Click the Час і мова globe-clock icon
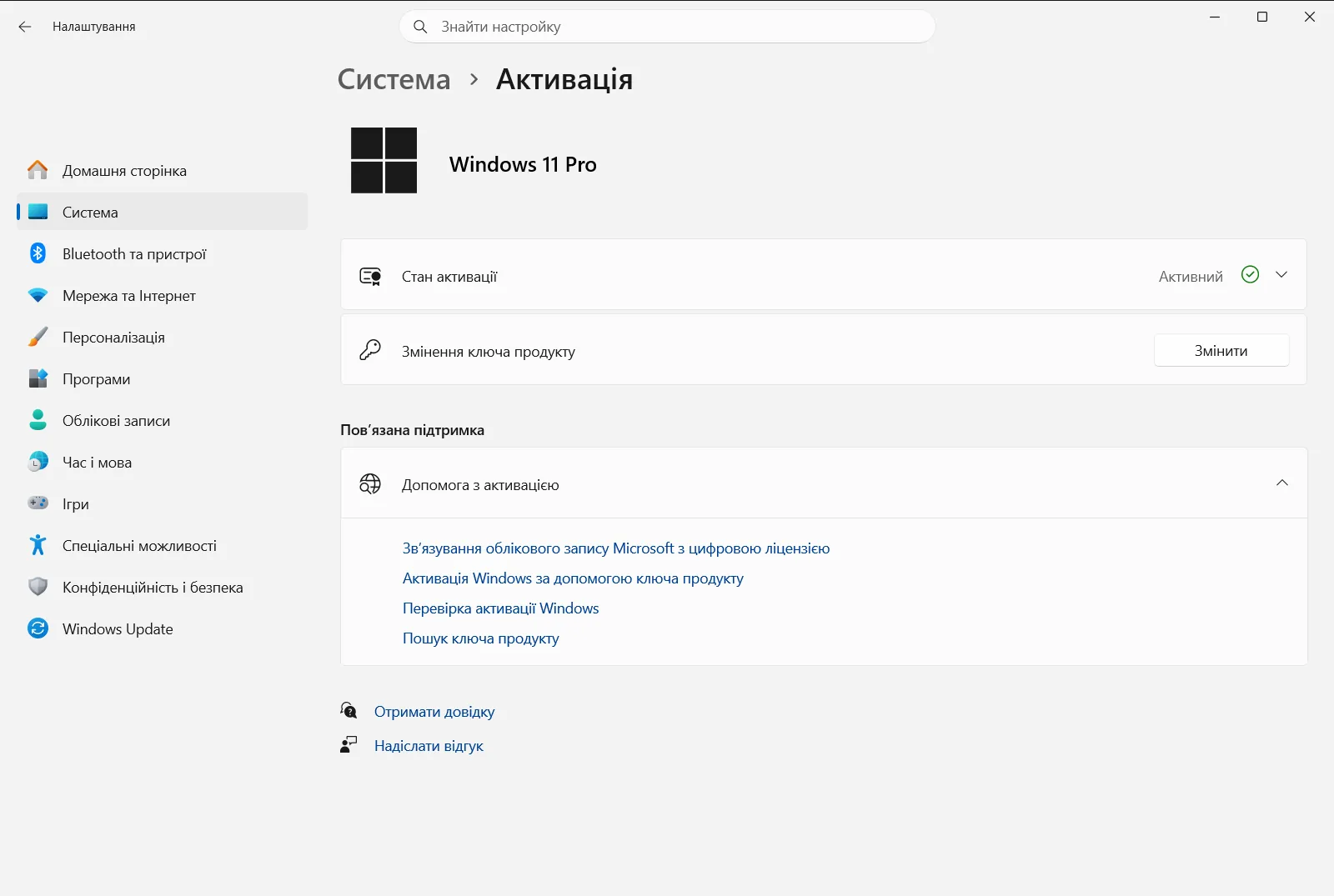Viewport: 1334px width, 896px height. (38, 462)
